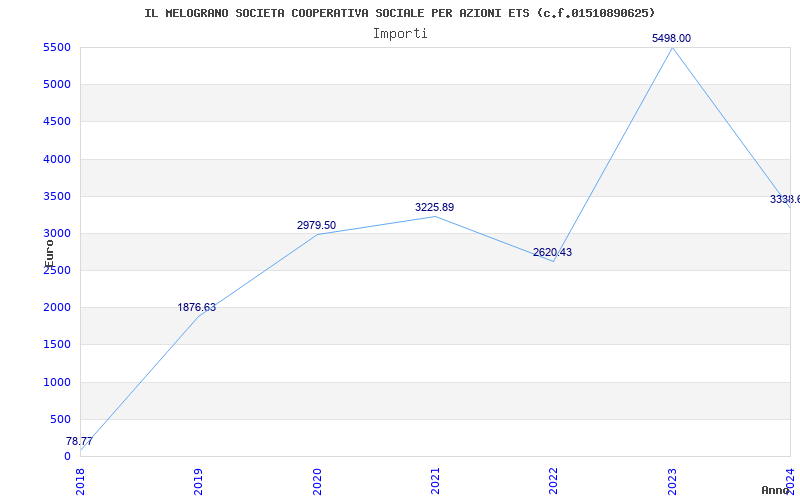Click the x-axis year 2022
This screenshot has height=500, width=800.
[554, 482]
